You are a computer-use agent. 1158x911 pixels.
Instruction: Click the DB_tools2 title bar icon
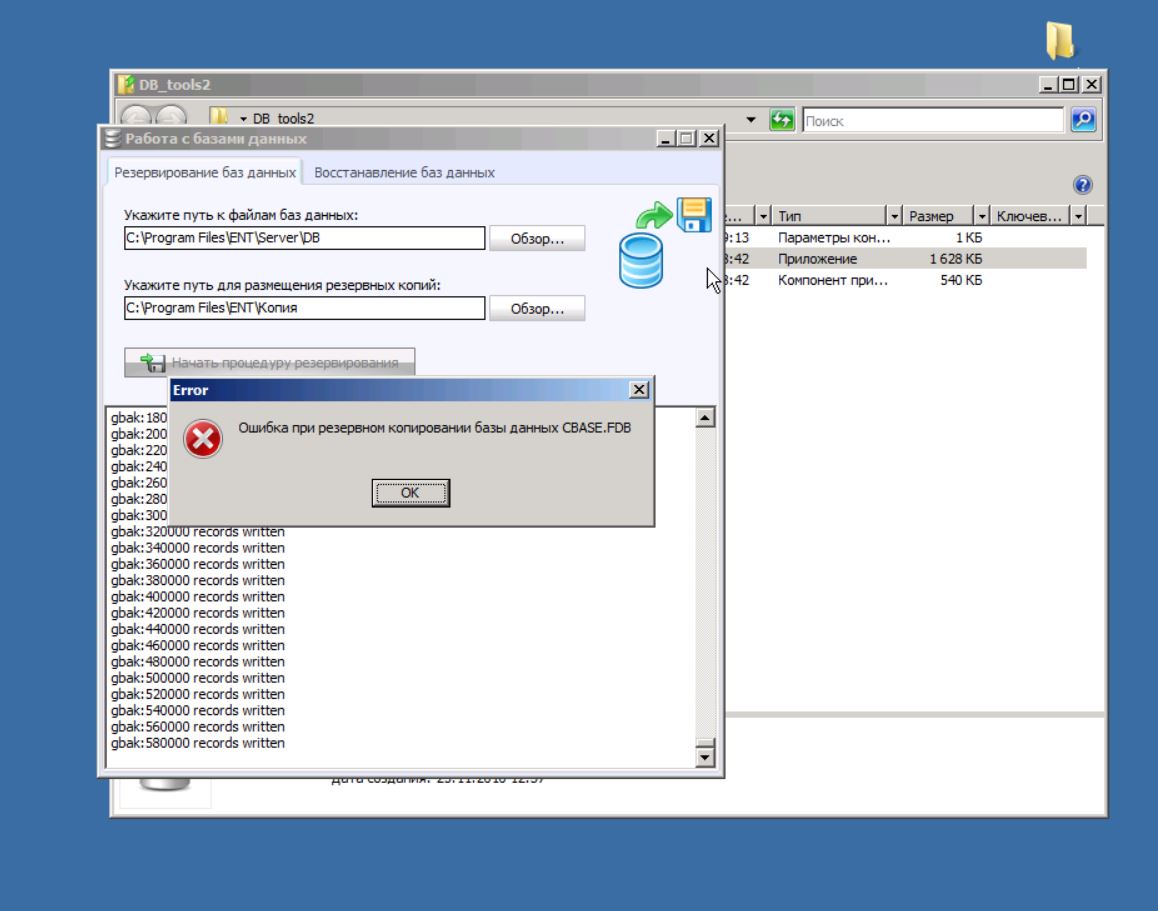click(127, 84)
